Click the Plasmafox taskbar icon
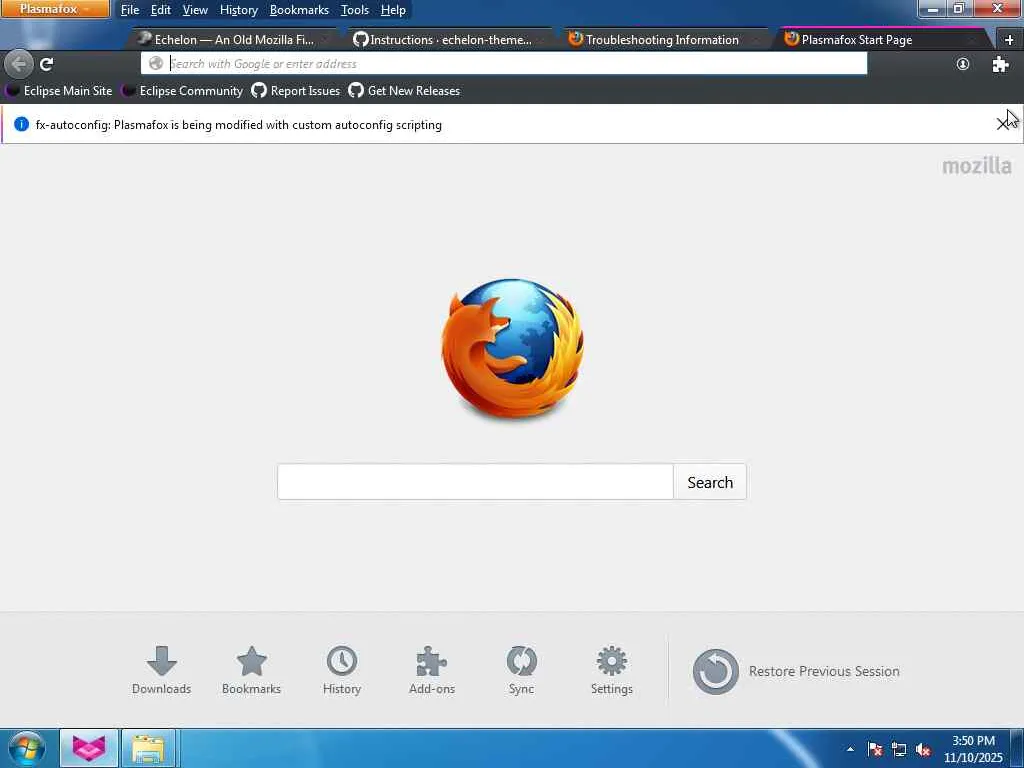The image size is (1024, 768). (x=89, y=748)
